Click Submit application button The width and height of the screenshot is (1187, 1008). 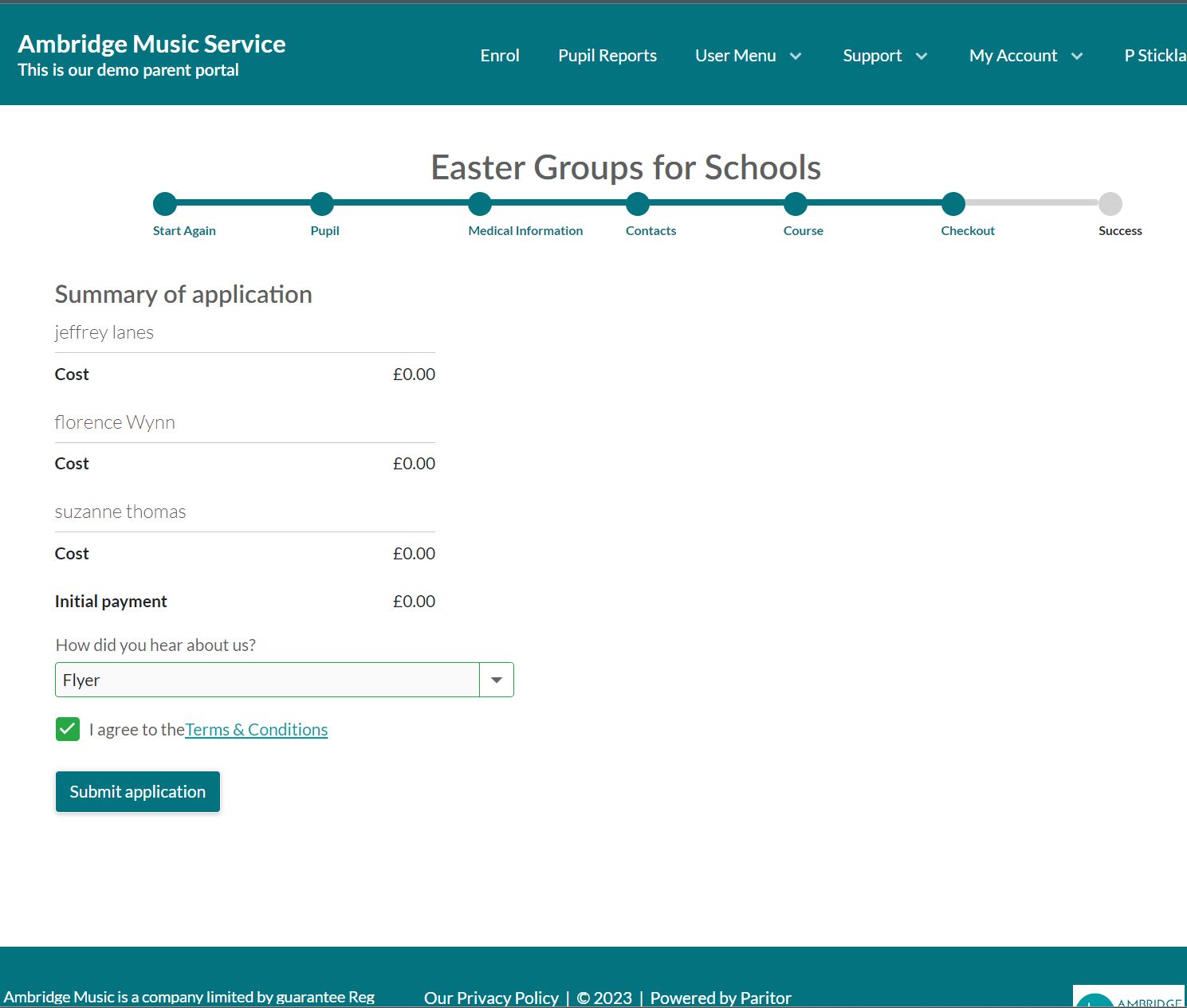(138, 791)
